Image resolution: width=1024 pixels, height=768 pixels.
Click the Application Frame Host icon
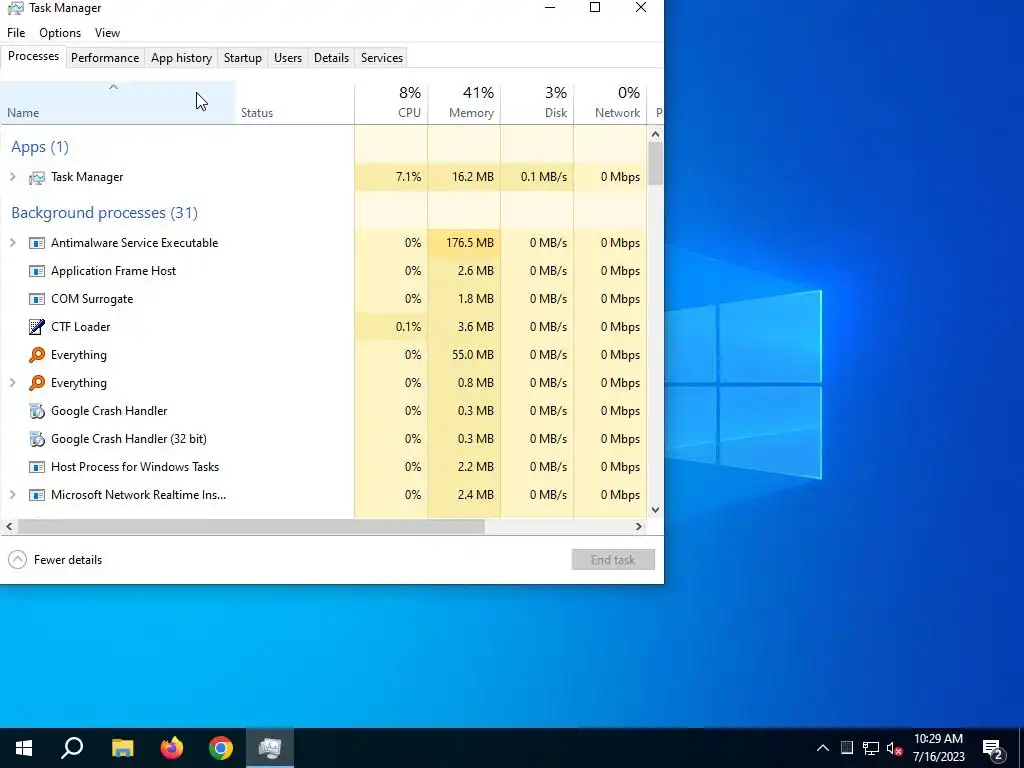(x=37, y=271)
